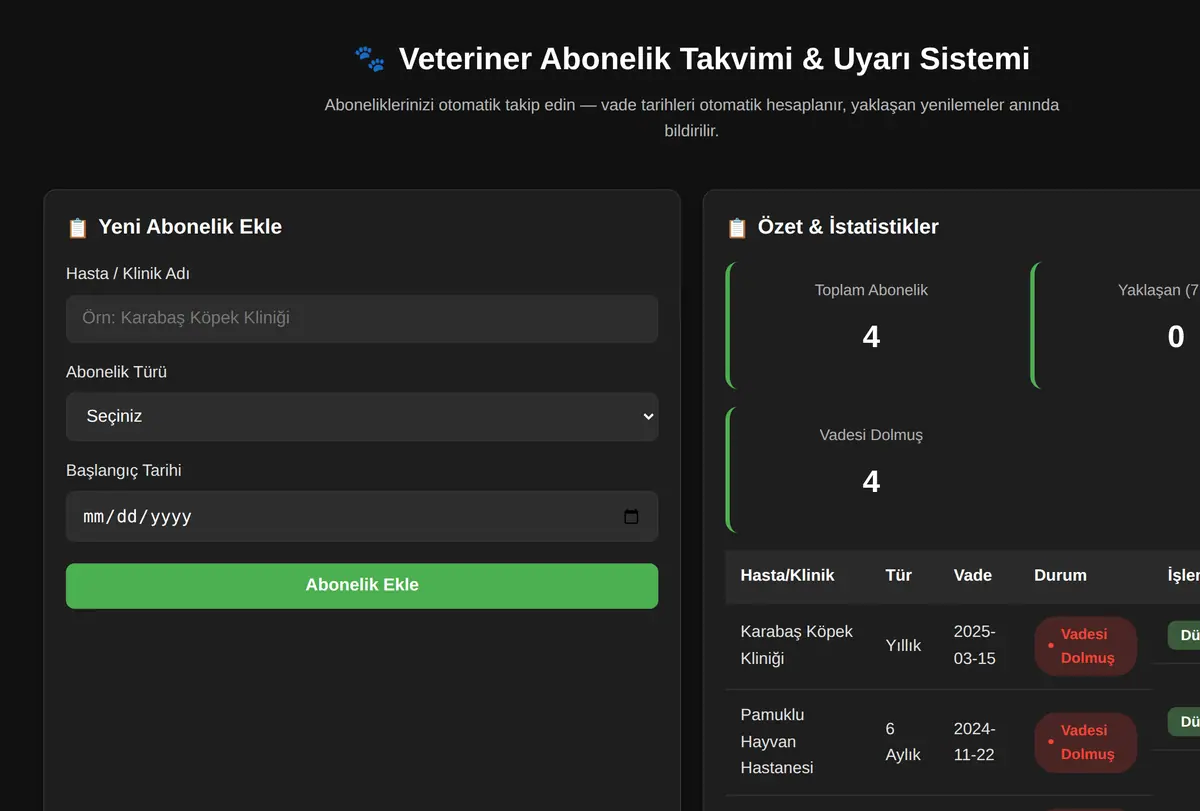The image size is (1200, 811).
Task: Click the Başlangıç Tarihi date field
Action: (362, 516)
